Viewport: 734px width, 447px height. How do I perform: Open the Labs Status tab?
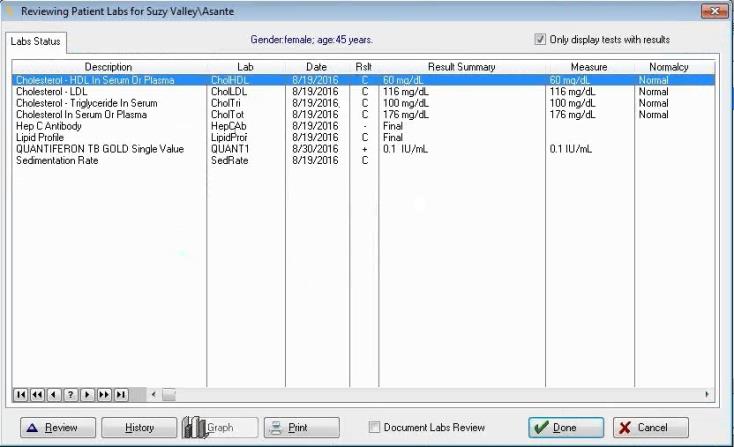pos(36,42)
